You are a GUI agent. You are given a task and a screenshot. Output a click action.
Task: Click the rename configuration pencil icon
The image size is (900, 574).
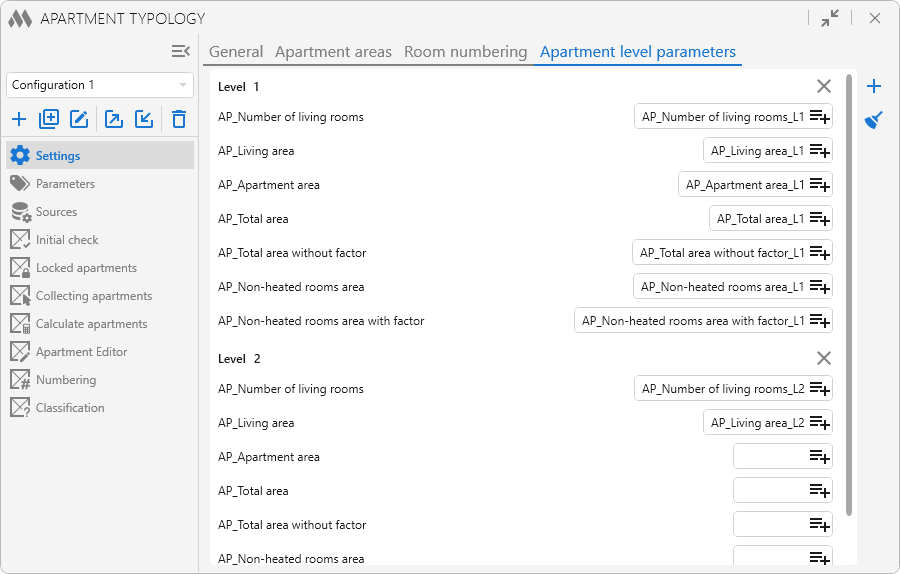click(x=79, y=120)
